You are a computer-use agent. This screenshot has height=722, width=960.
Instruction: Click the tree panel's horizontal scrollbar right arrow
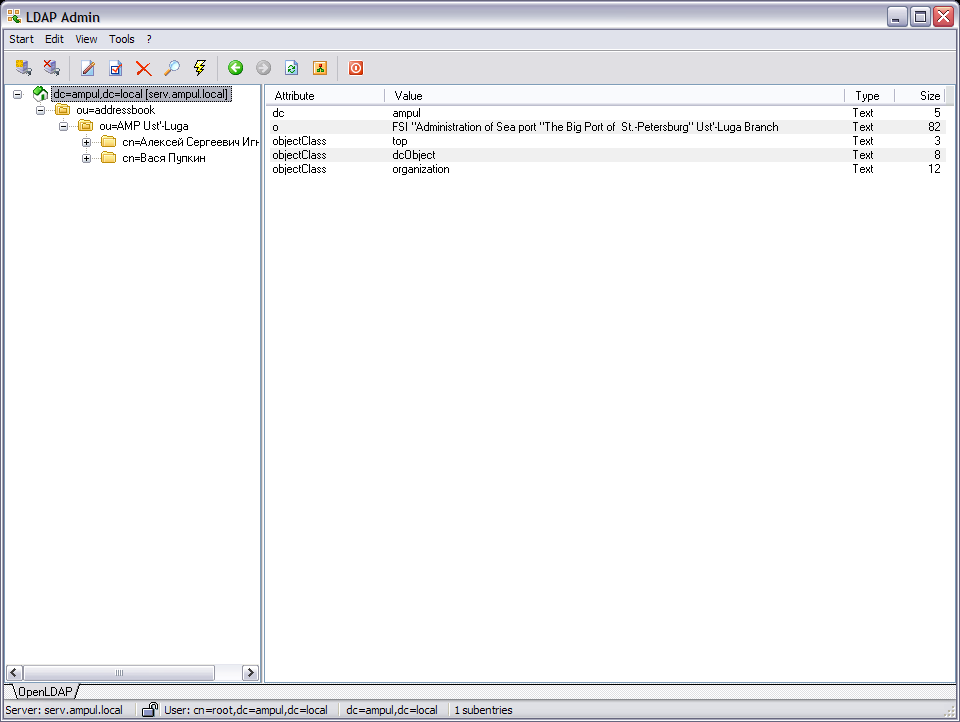[249, 673]
